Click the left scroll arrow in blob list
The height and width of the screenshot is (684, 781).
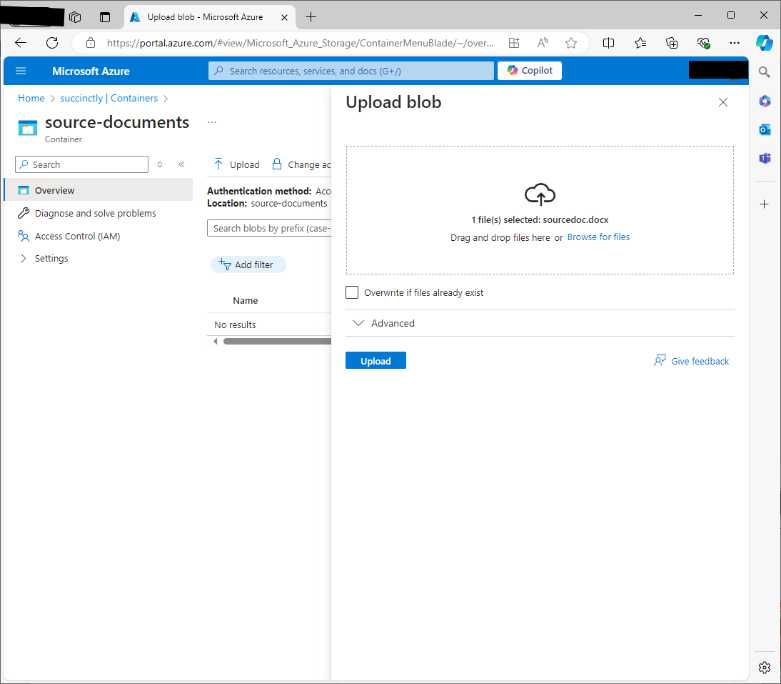[x=215, y=341]
